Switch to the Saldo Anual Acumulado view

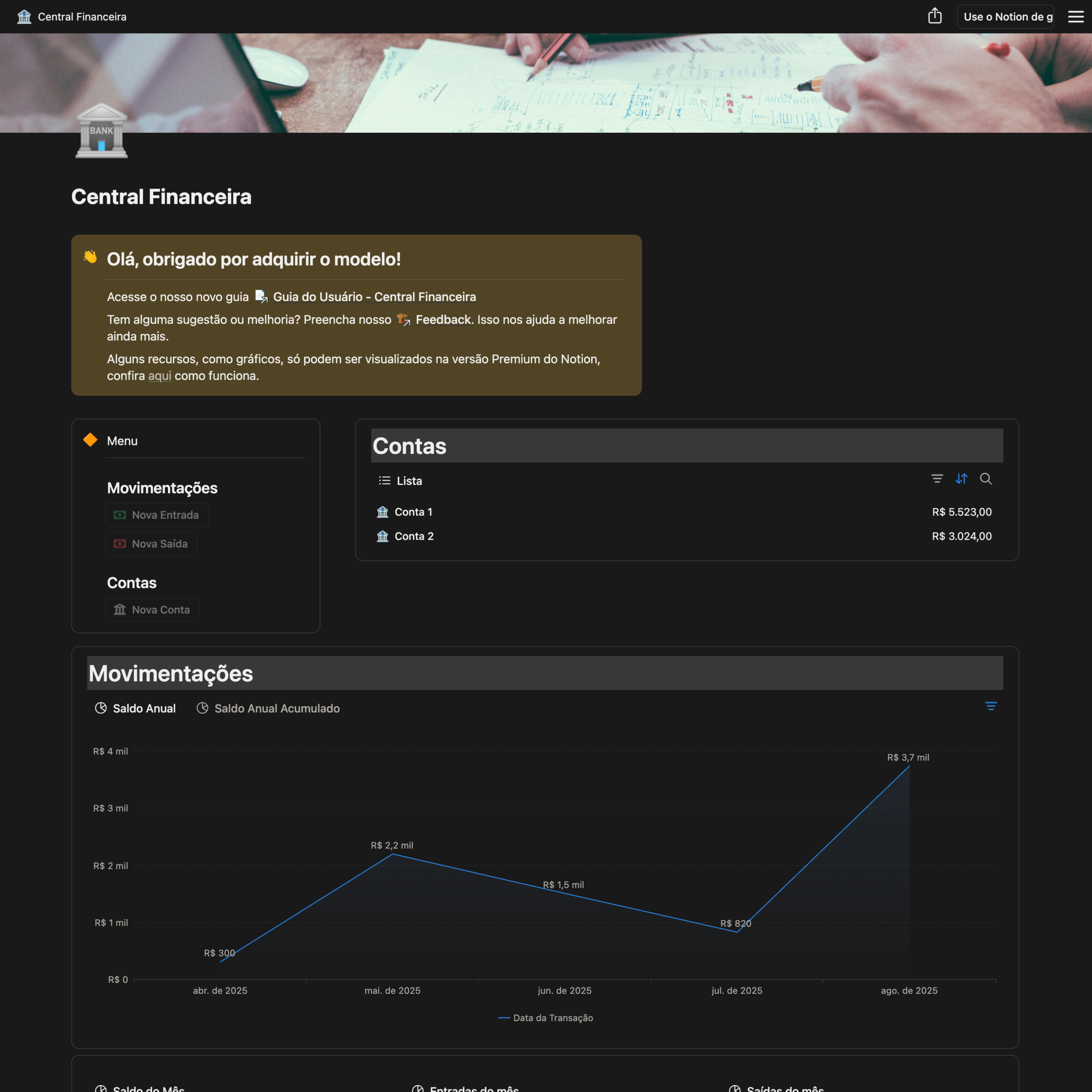tap(276, 708)
